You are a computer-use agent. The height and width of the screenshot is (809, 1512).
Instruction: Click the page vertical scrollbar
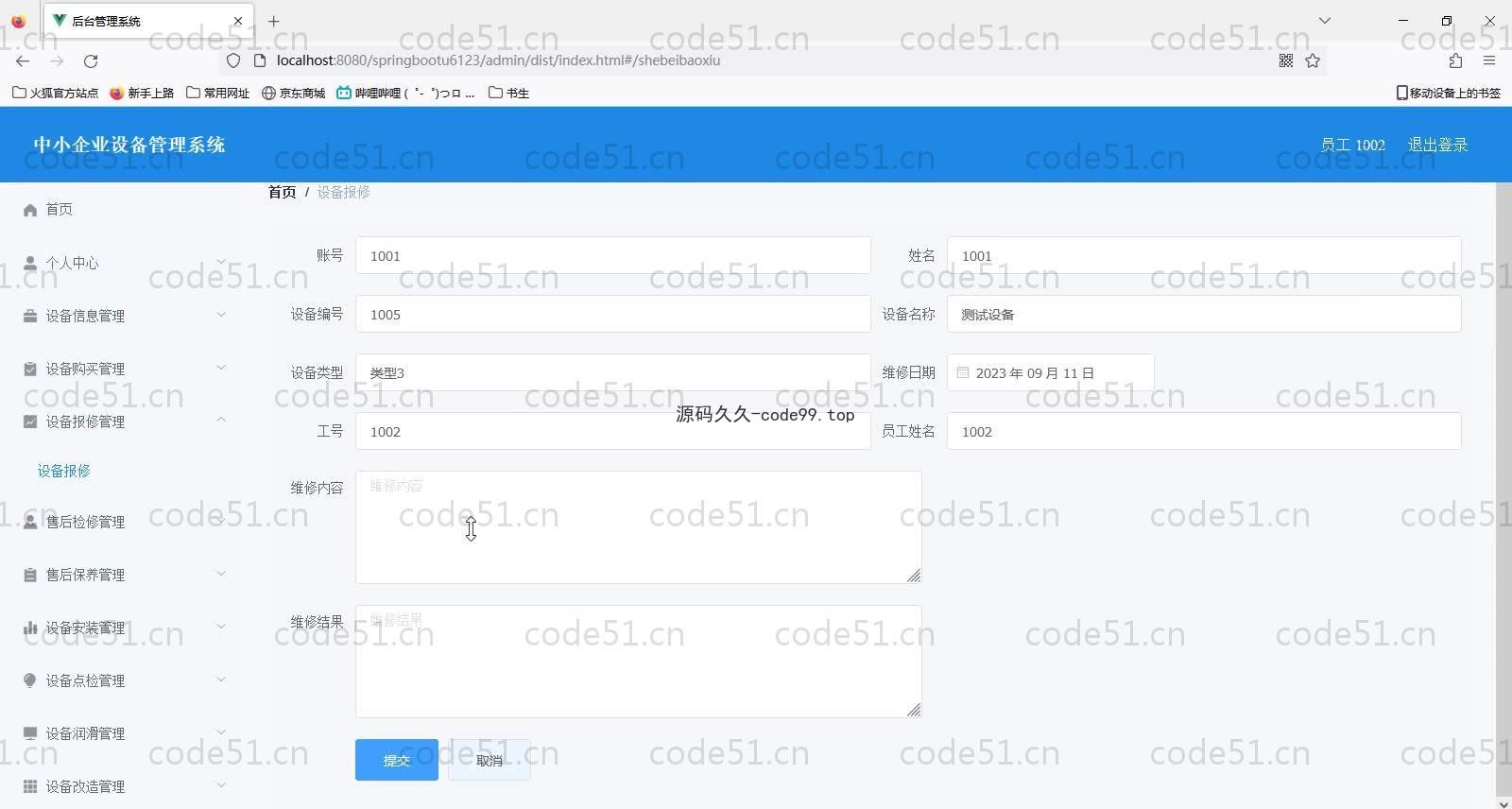pos(1503,473)
